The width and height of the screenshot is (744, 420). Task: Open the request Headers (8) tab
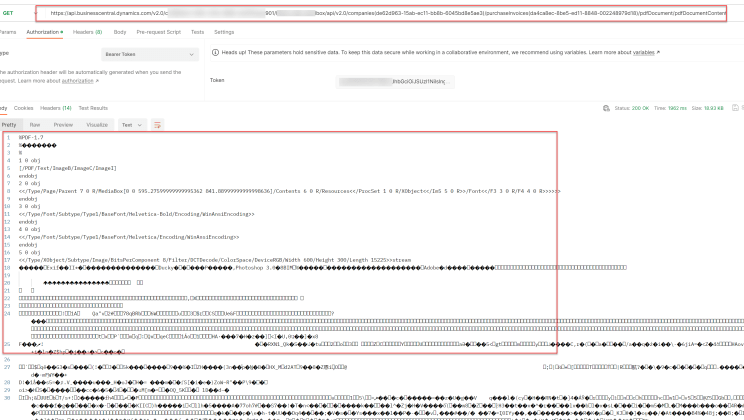click(x=87, y=32)
